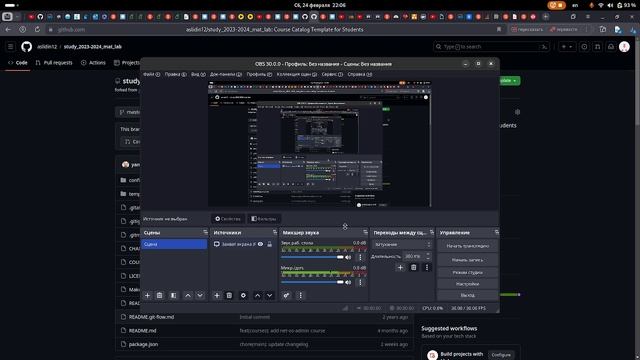Open source Filters button above docks

264,219
